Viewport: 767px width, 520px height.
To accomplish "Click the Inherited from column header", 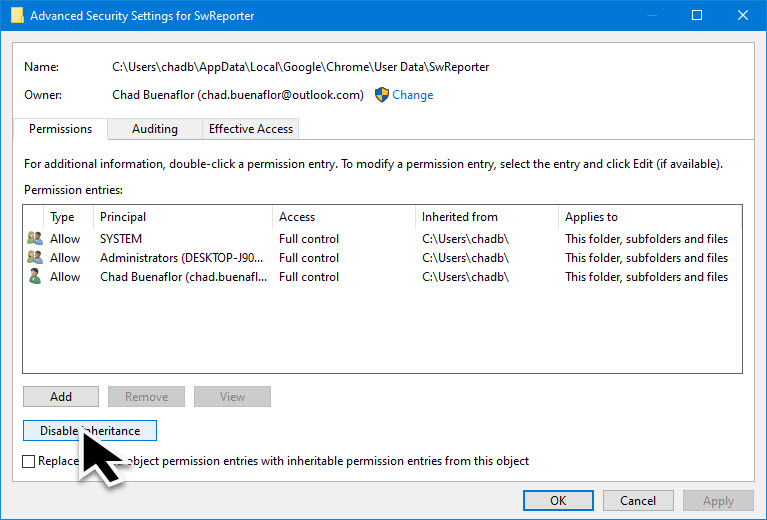I will (x=487, y=217).
